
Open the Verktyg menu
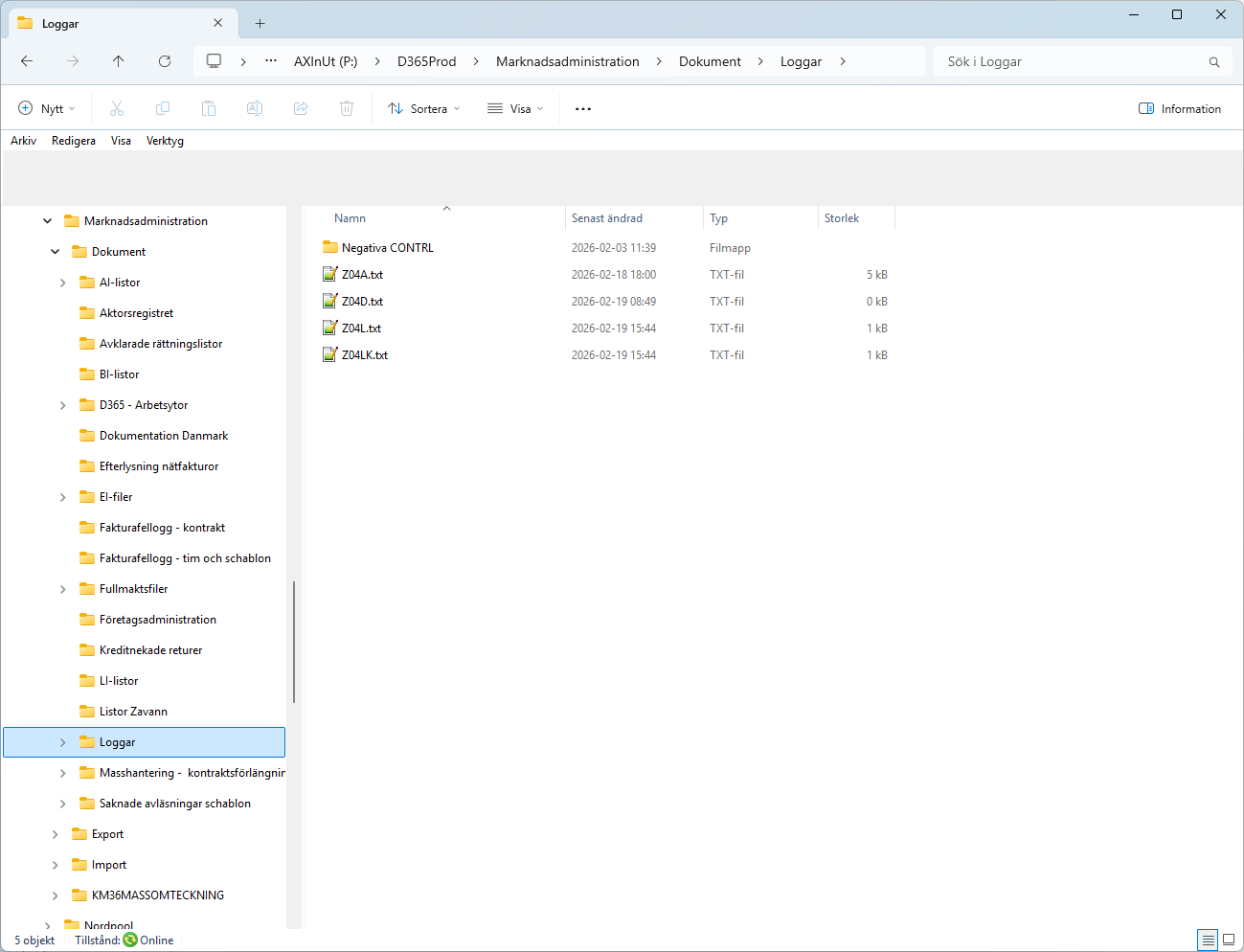pyautogui.click(x=165, y=141)
